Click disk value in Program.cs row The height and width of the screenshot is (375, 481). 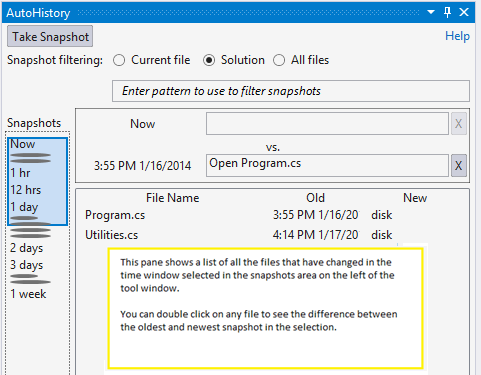point(382,215)
